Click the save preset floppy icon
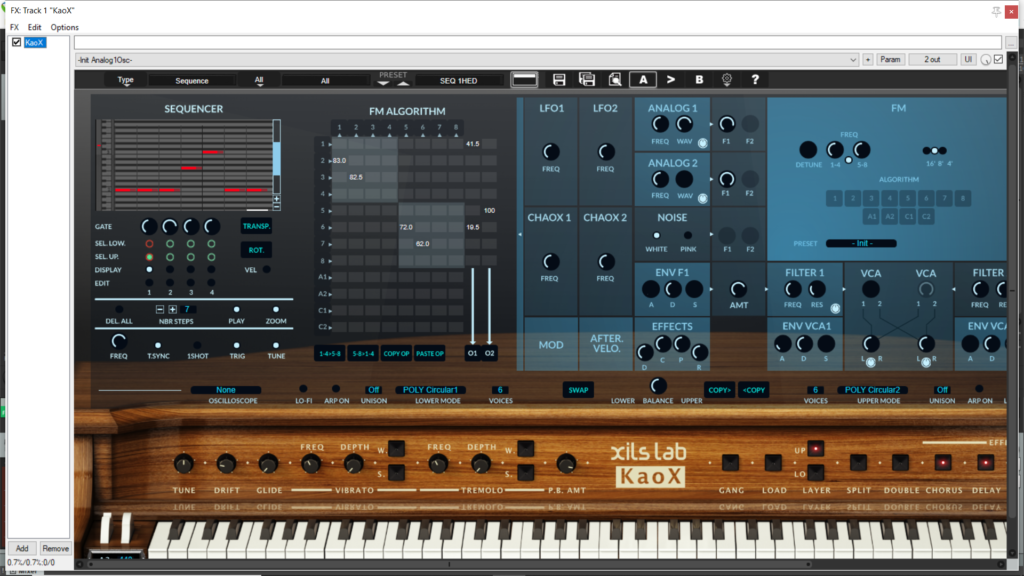The image size is (1024, 576). point(558,80)
